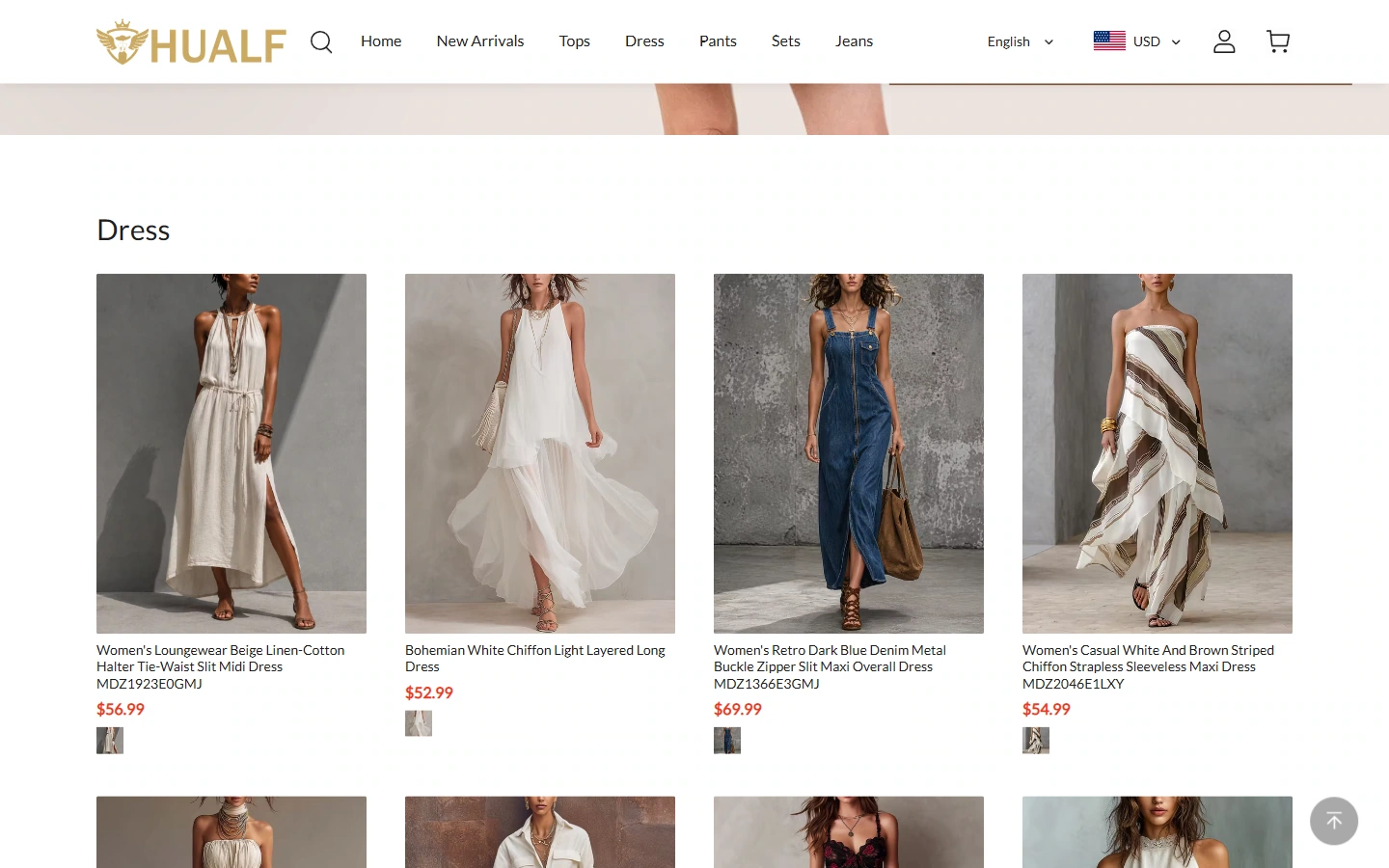This screenshot has height=868, width=1389.
Task: Select the denim overall dress color swatch
Action: (x=727, y=741)
